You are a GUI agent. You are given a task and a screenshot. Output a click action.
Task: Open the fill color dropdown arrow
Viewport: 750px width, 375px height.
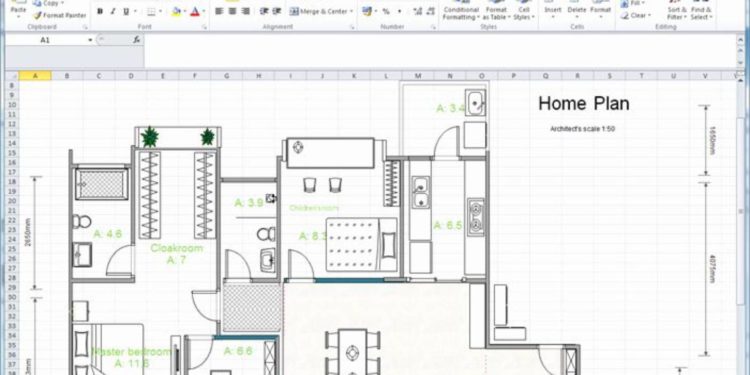point(185,11)
